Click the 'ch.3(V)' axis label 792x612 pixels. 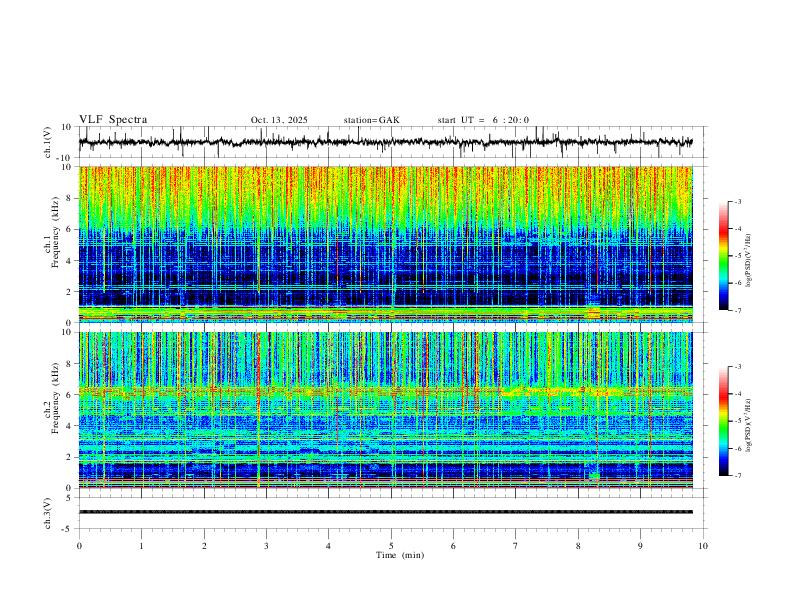[48, 513]
